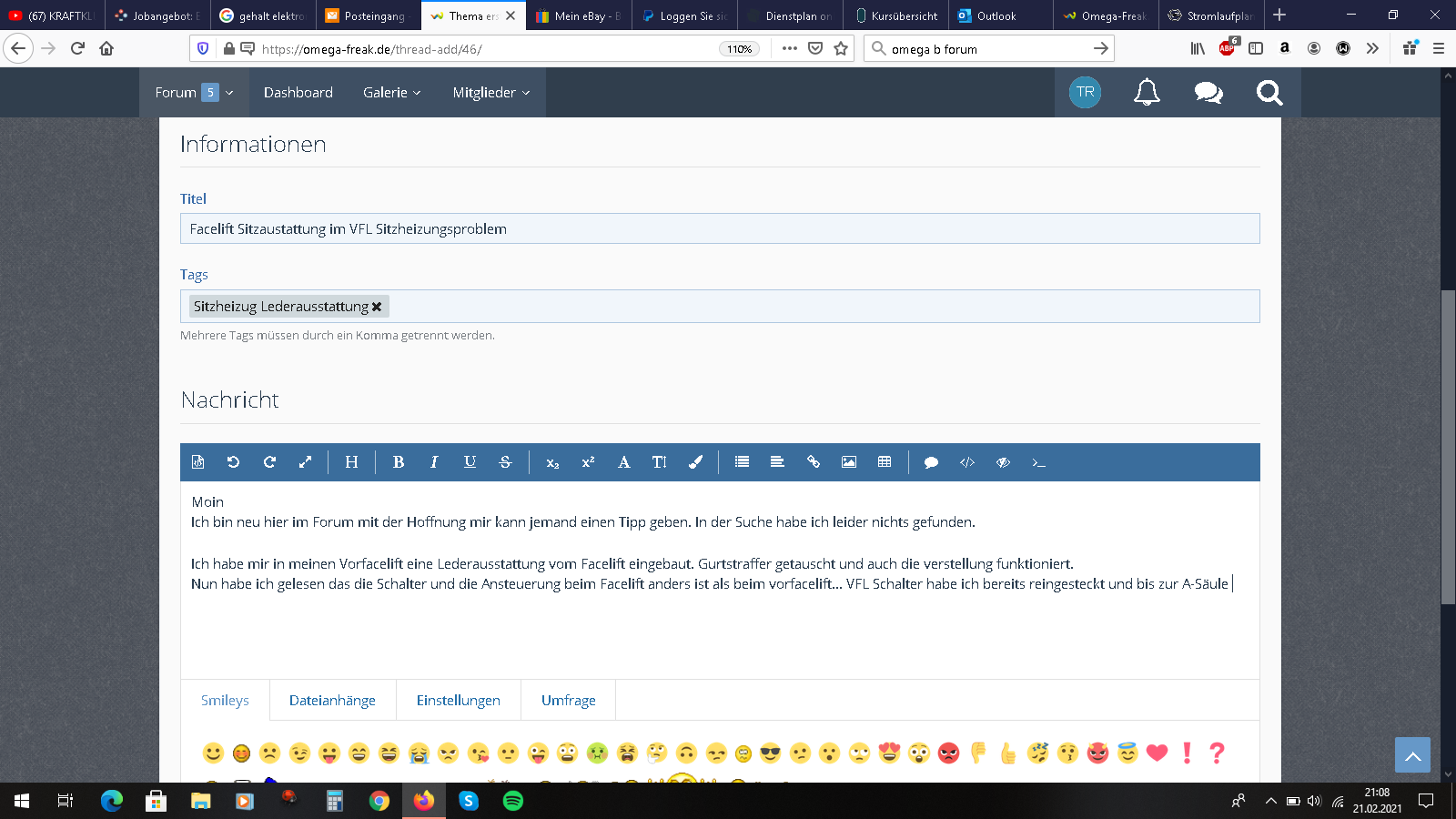Viewport: 1456px width, 819px height.
Task: Switch editor to fullscreen with expand arrows
Action: 305,462
